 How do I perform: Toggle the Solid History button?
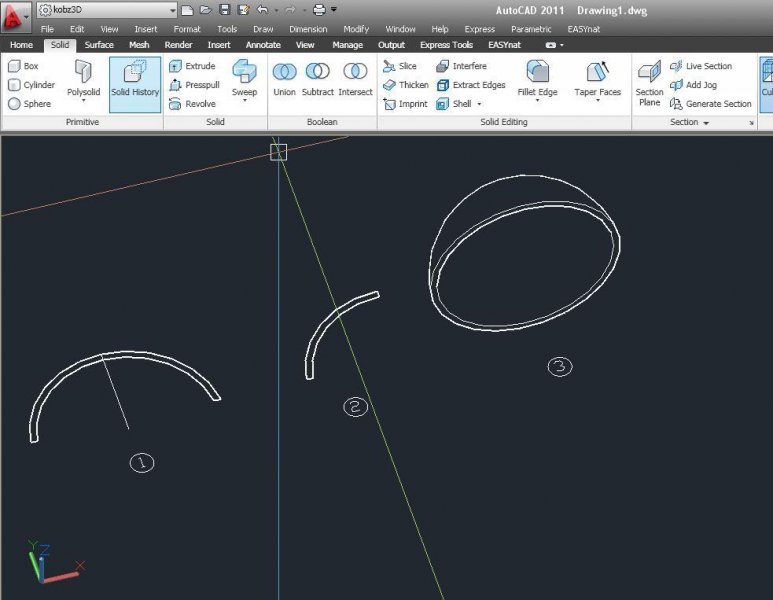point(135,82)
